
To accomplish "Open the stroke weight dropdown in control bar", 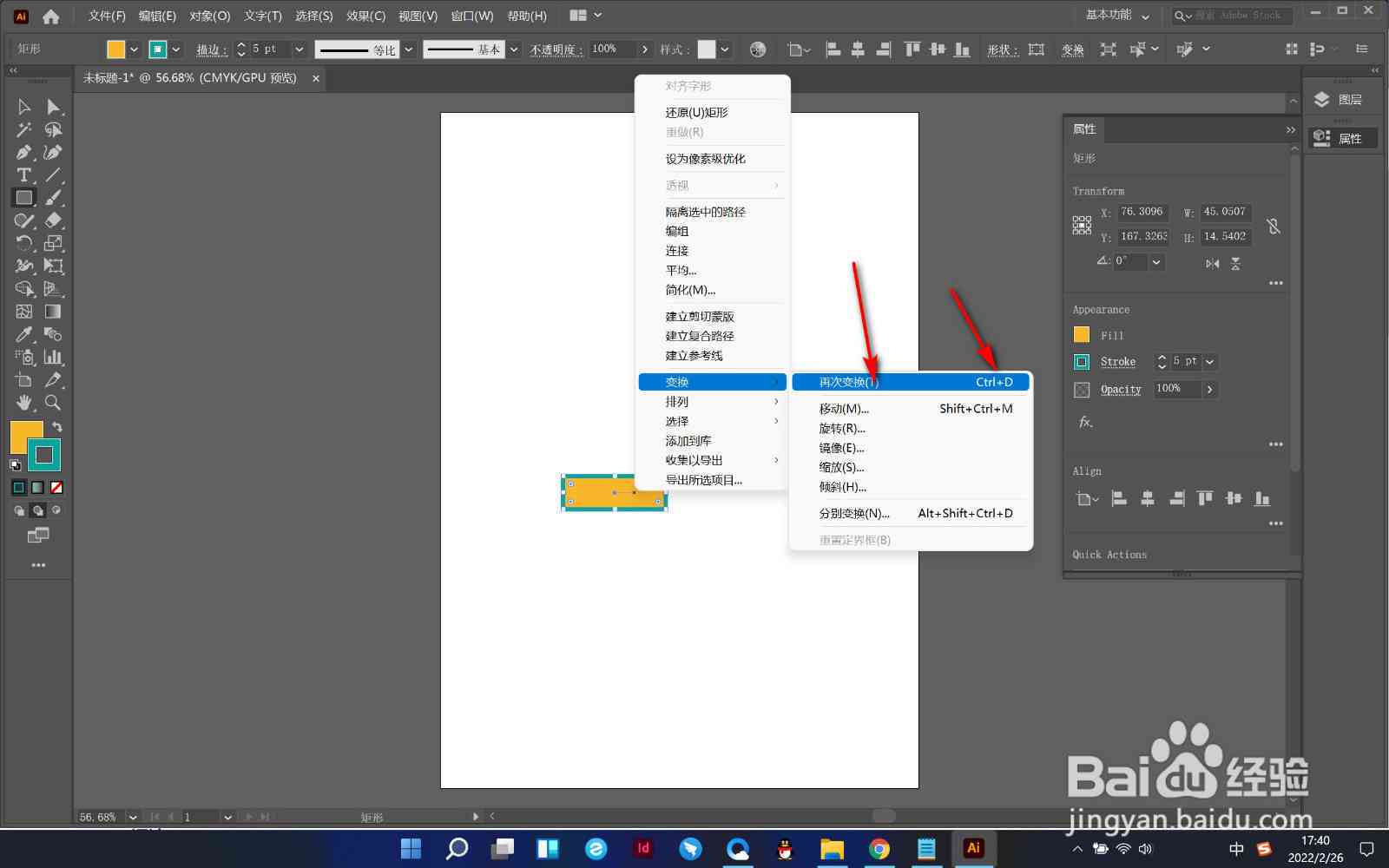I will coord(299,49).
